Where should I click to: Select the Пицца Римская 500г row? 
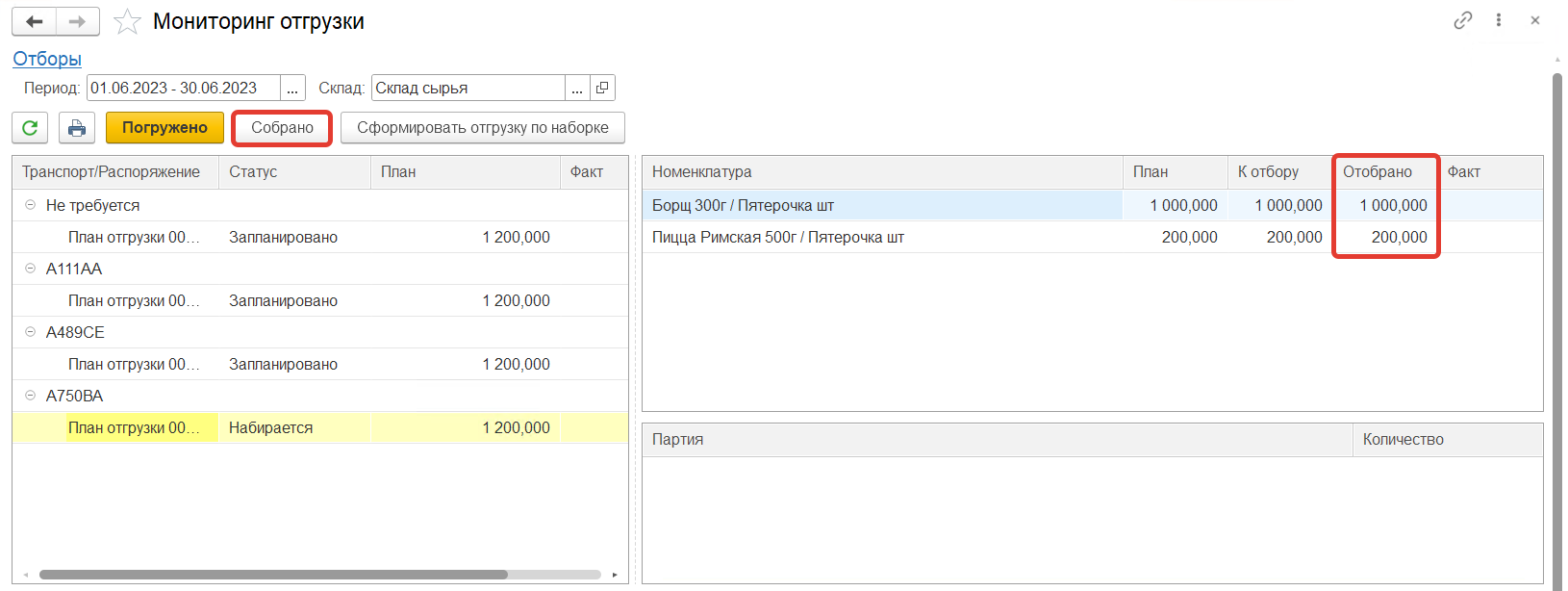click(777, 237)
